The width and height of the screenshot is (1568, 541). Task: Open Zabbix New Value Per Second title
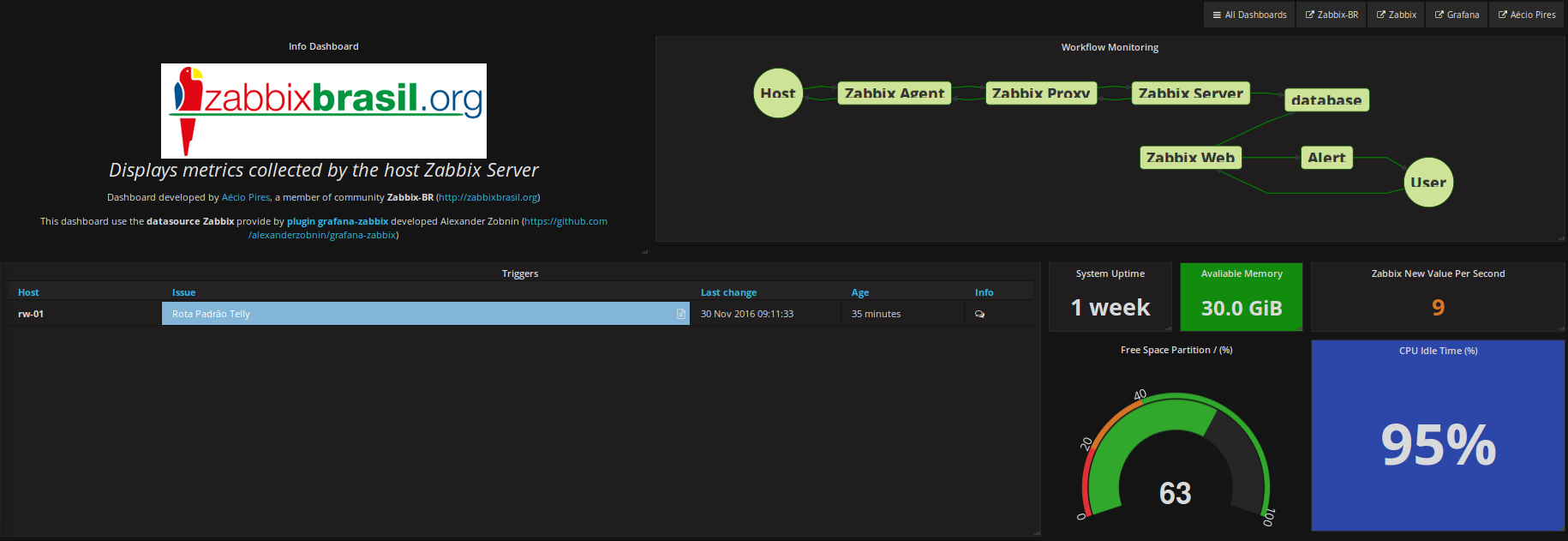(x=1438, y=274)
